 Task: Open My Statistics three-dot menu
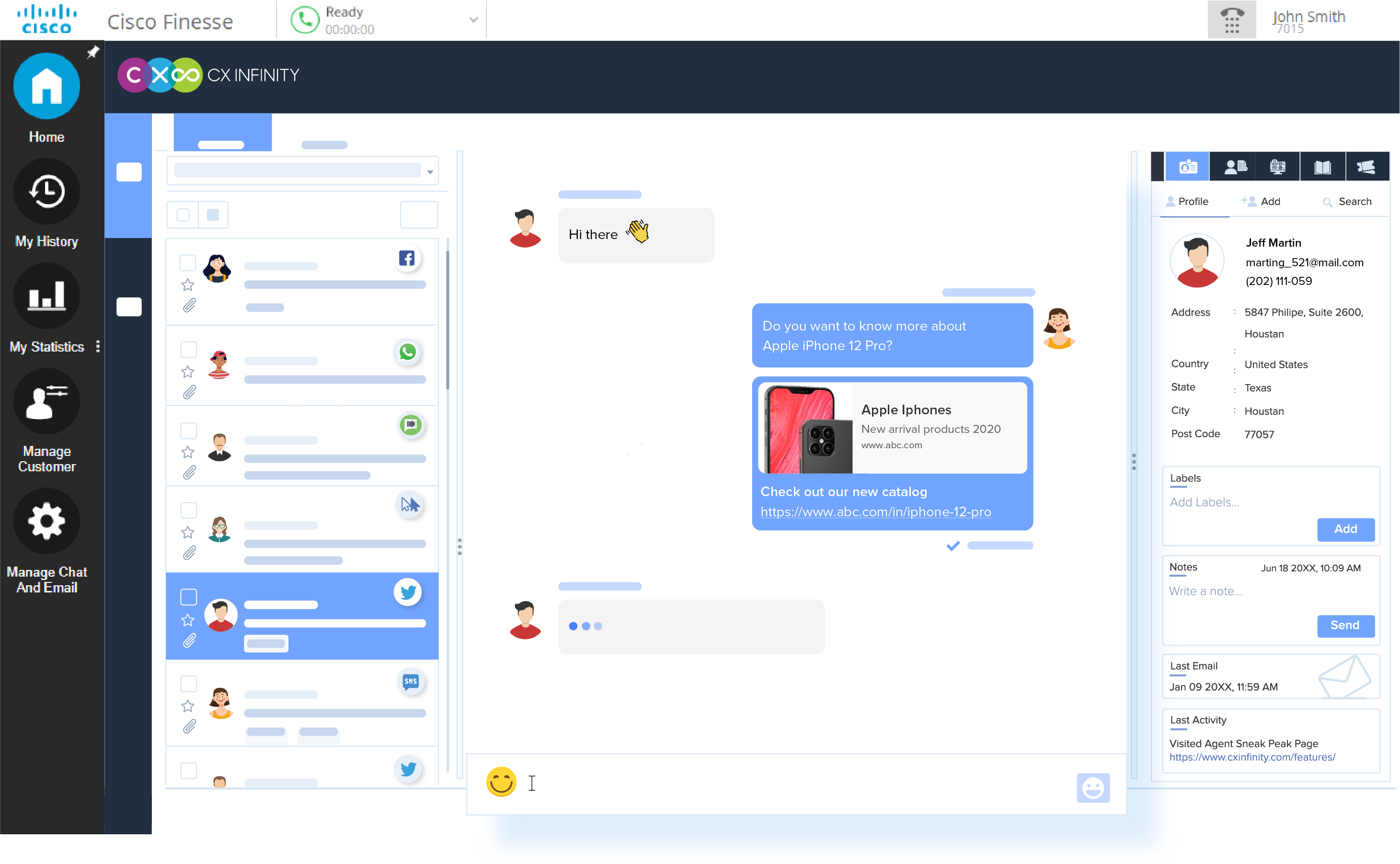(98, 346)
